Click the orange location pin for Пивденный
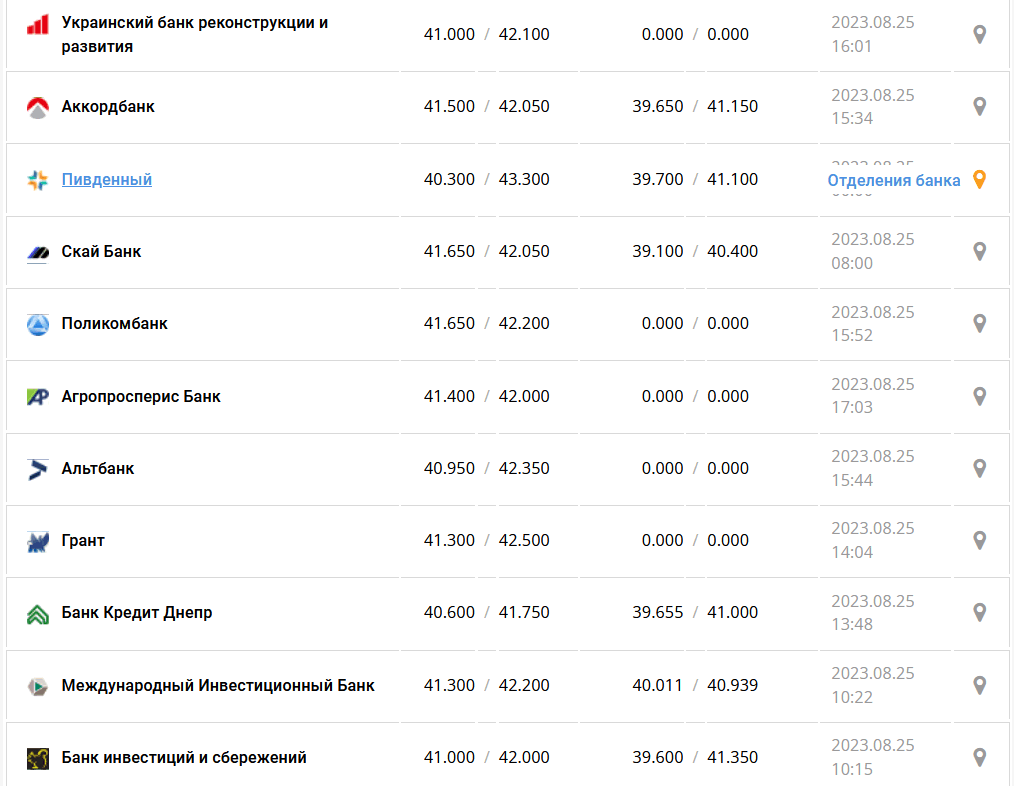The width and height of the screenshot is (1014, 786). [980, 180]
